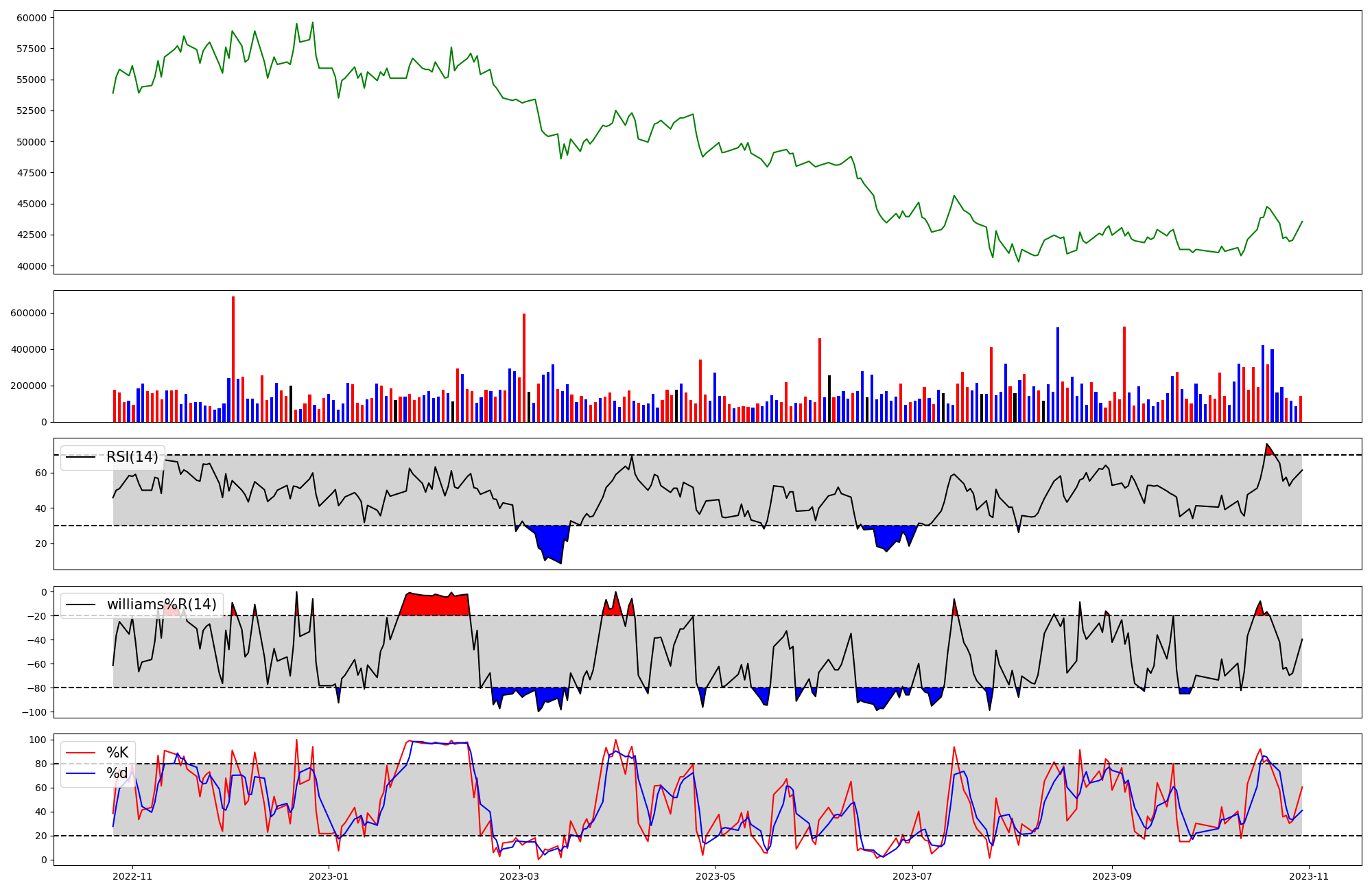Click the 600000 volume axis label
This screenshot has width=1372, height=892.
point(29,313)
